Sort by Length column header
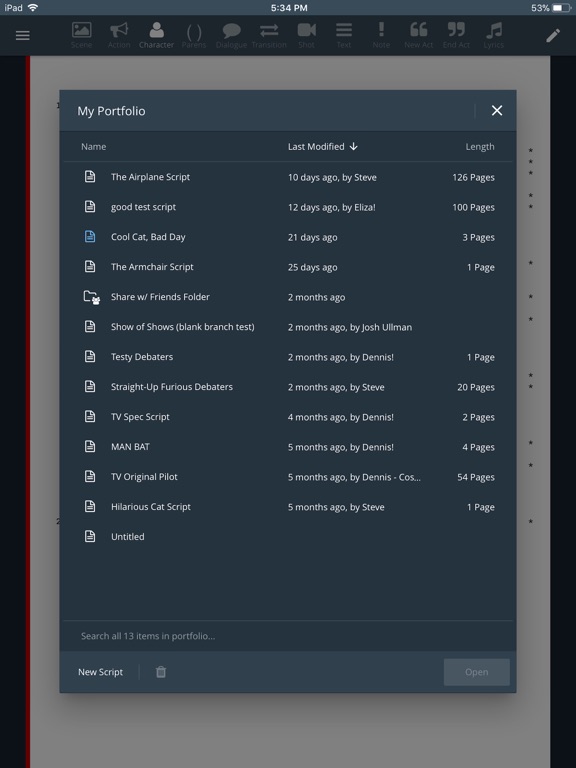The image size is (576, 768). click(480, 146)
